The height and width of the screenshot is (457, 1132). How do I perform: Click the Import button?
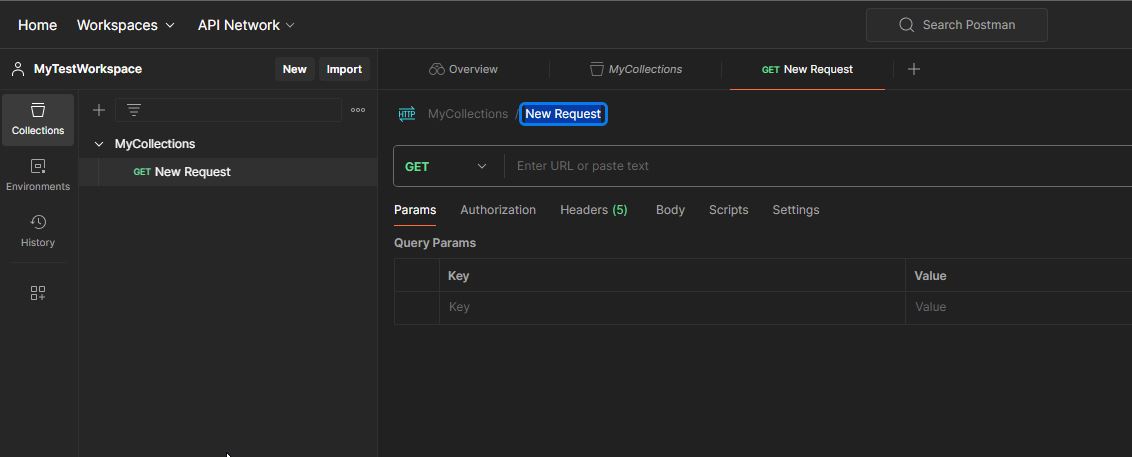(x=344, y=69)
